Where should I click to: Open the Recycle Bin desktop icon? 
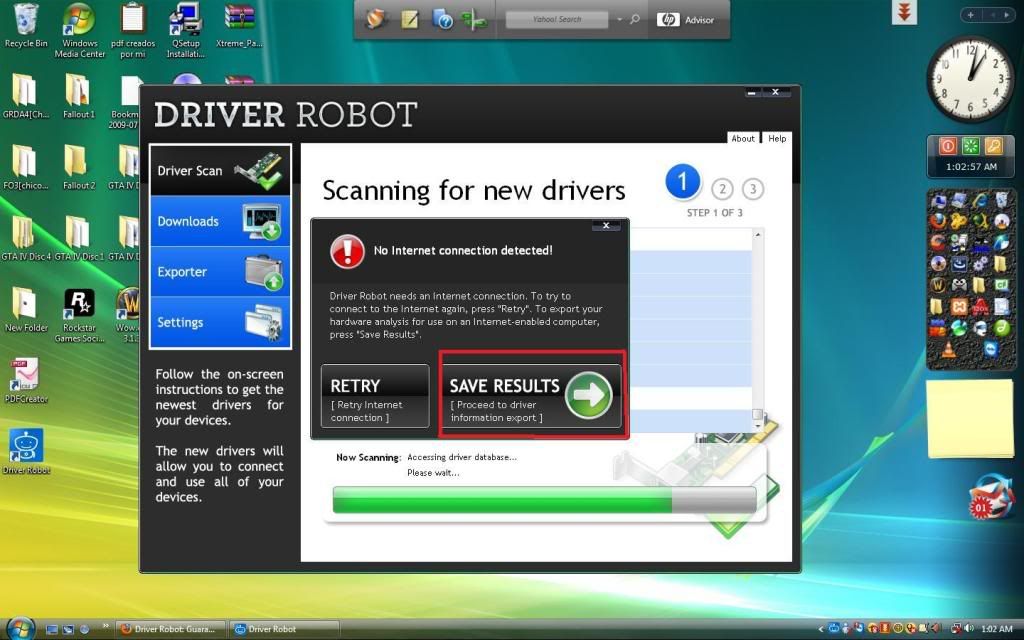[26, 26]
